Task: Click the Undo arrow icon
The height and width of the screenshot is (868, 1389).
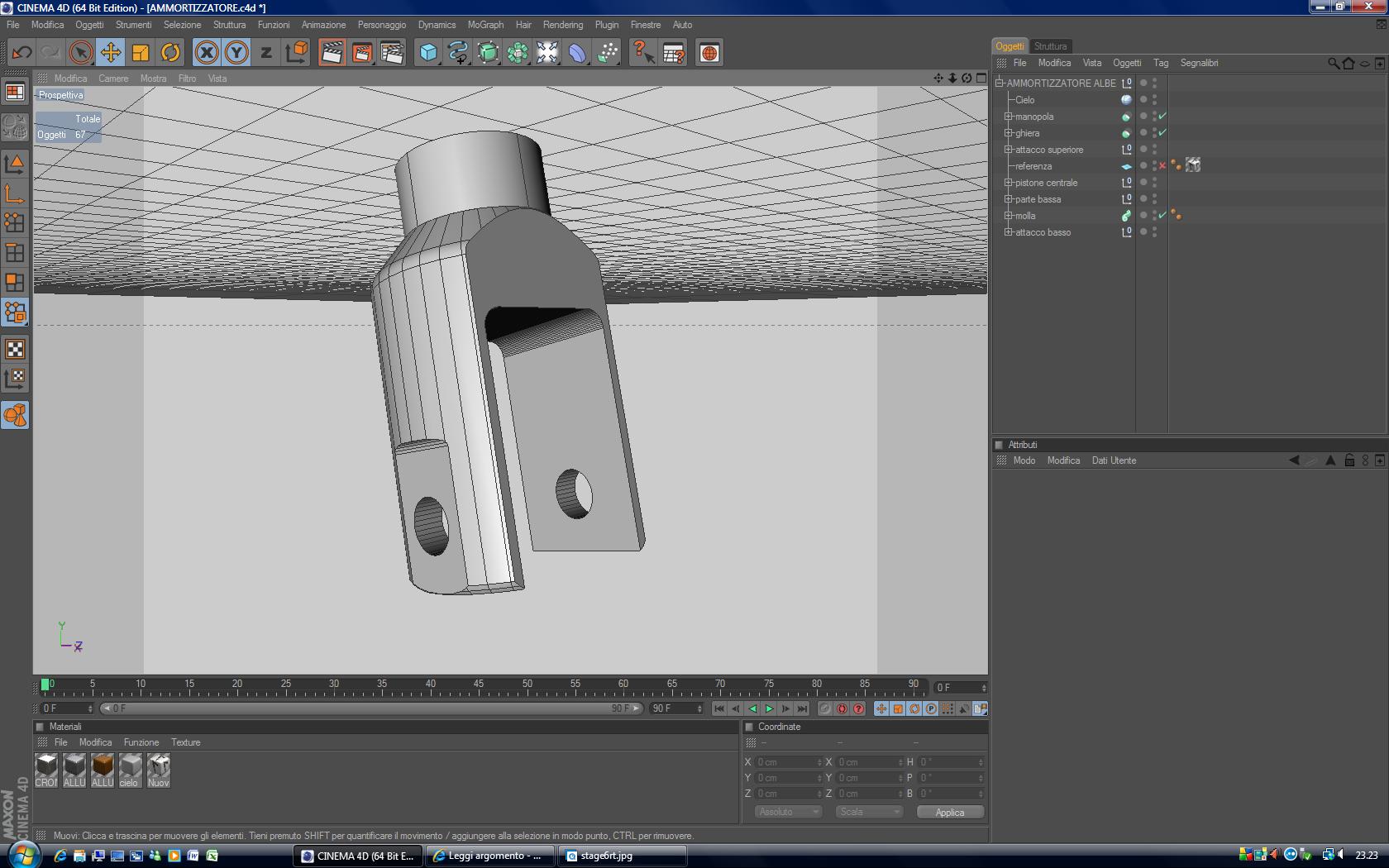Action: coord(21,53)
